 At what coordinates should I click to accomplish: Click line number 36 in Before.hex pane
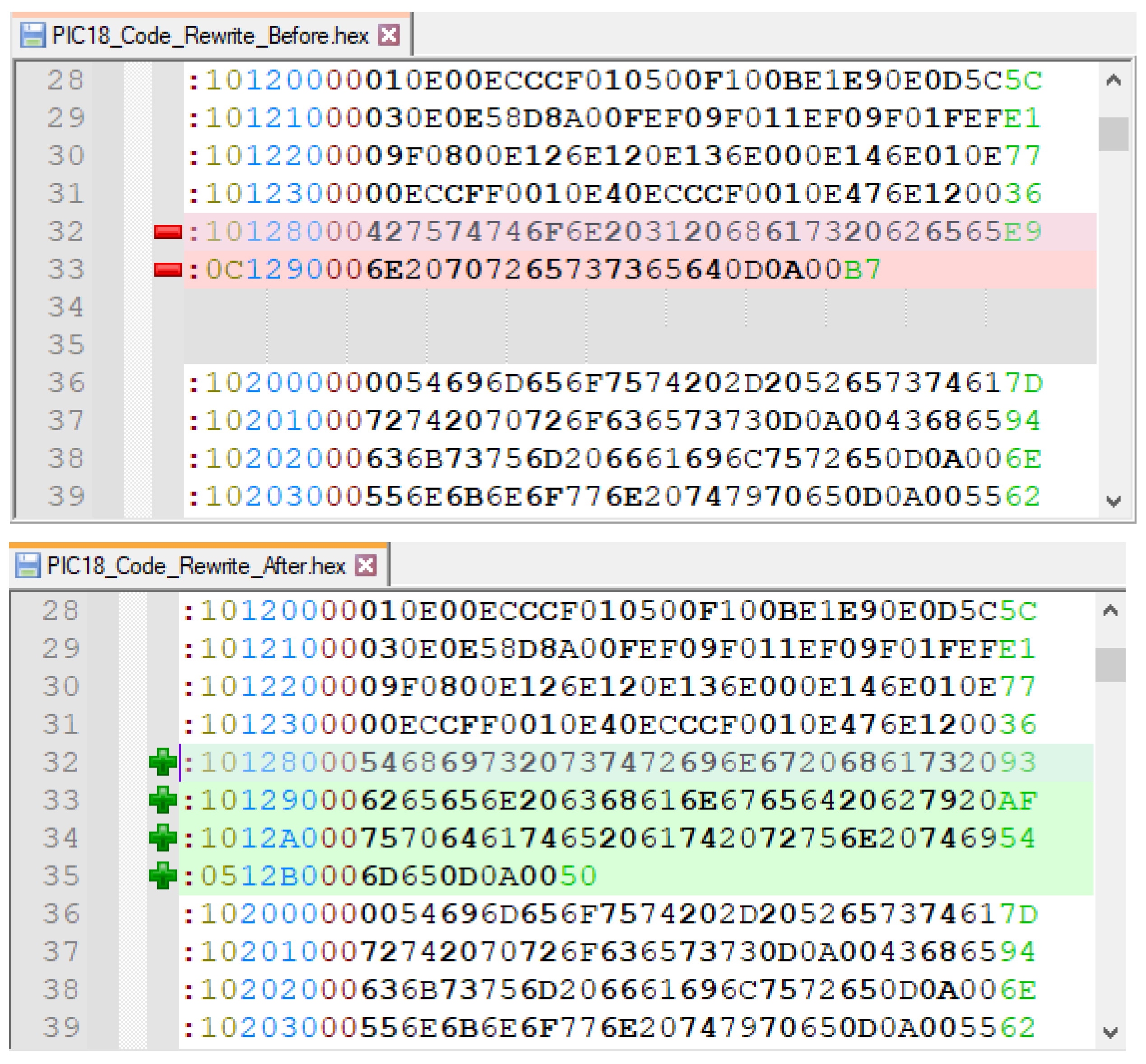[x=66, y=383]
